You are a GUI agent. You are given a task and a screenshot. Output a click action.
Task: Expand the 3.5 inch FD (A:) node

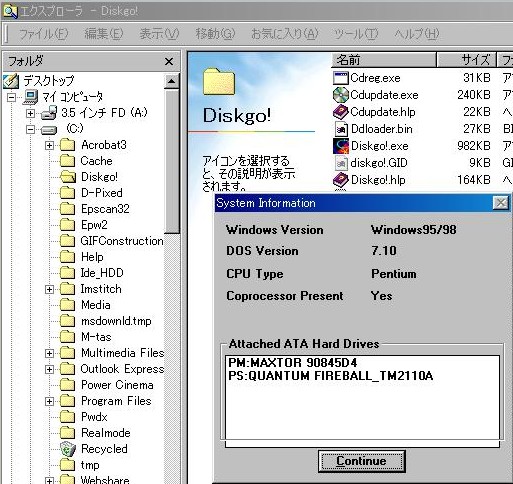click(30, 113)
